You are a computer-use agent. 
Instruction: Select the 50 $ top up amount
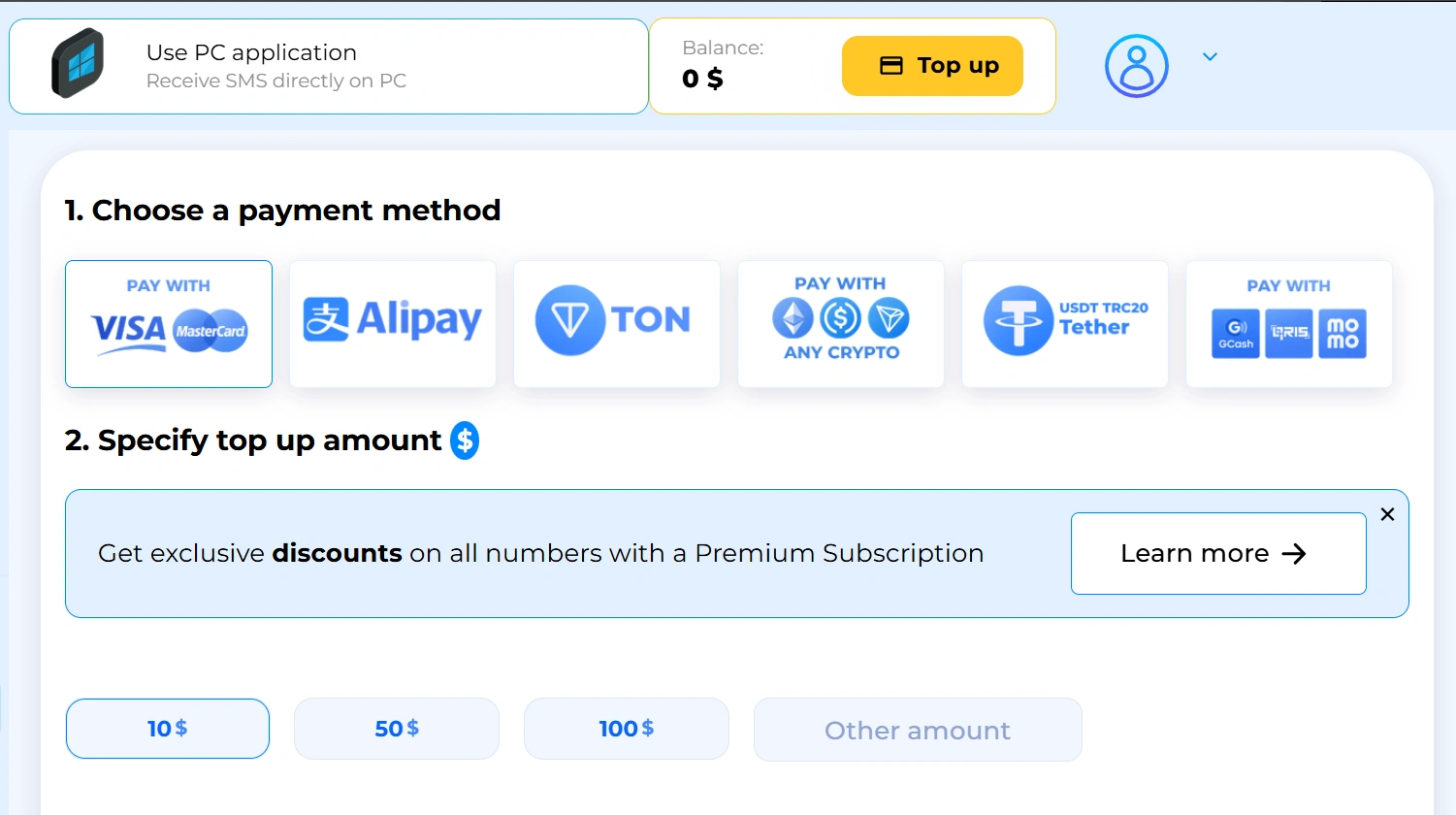pyautogui.click(x=397, y=729)
